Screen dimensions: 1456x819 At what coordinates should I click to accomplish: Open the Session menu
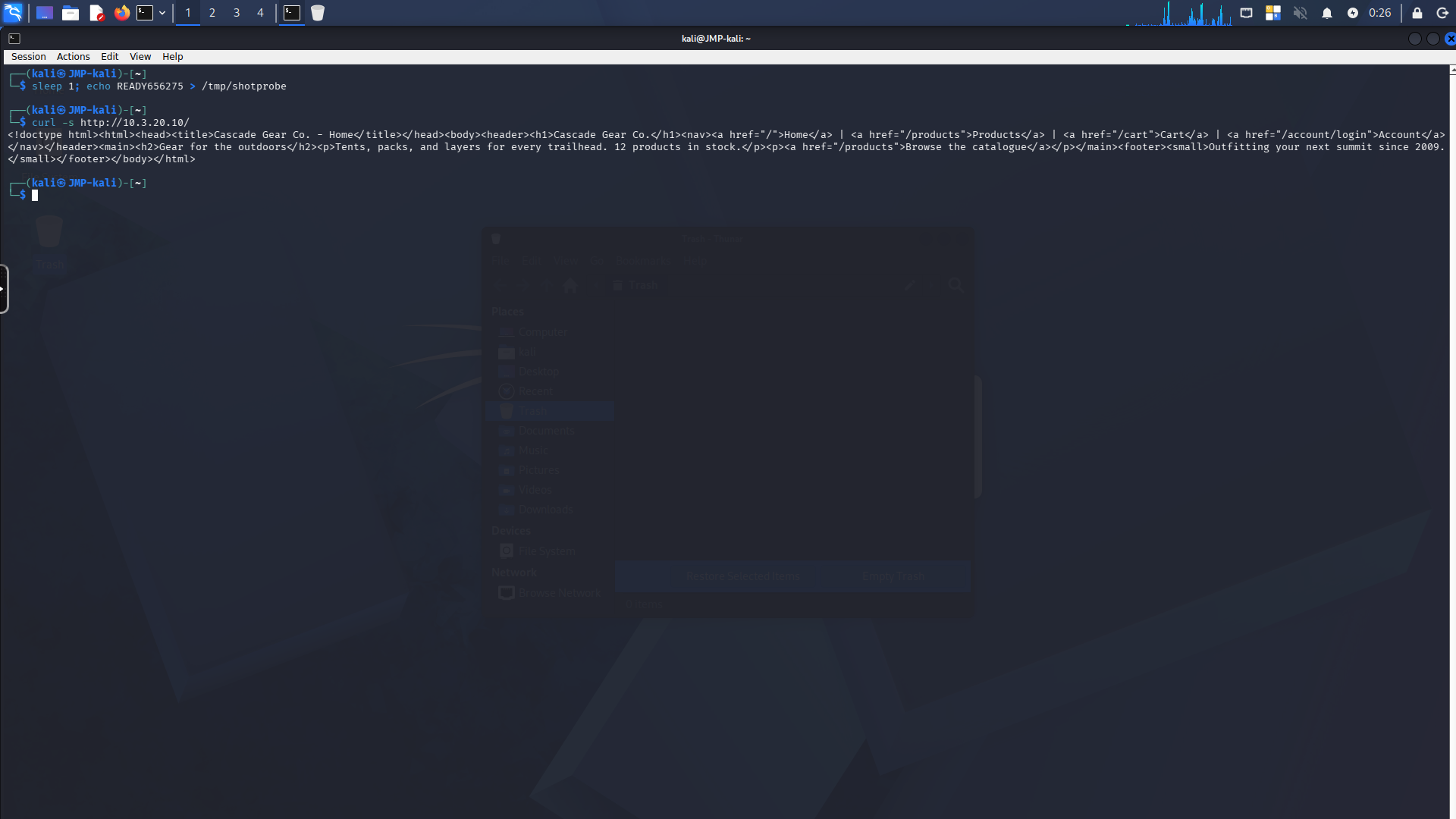click(29, 57)
